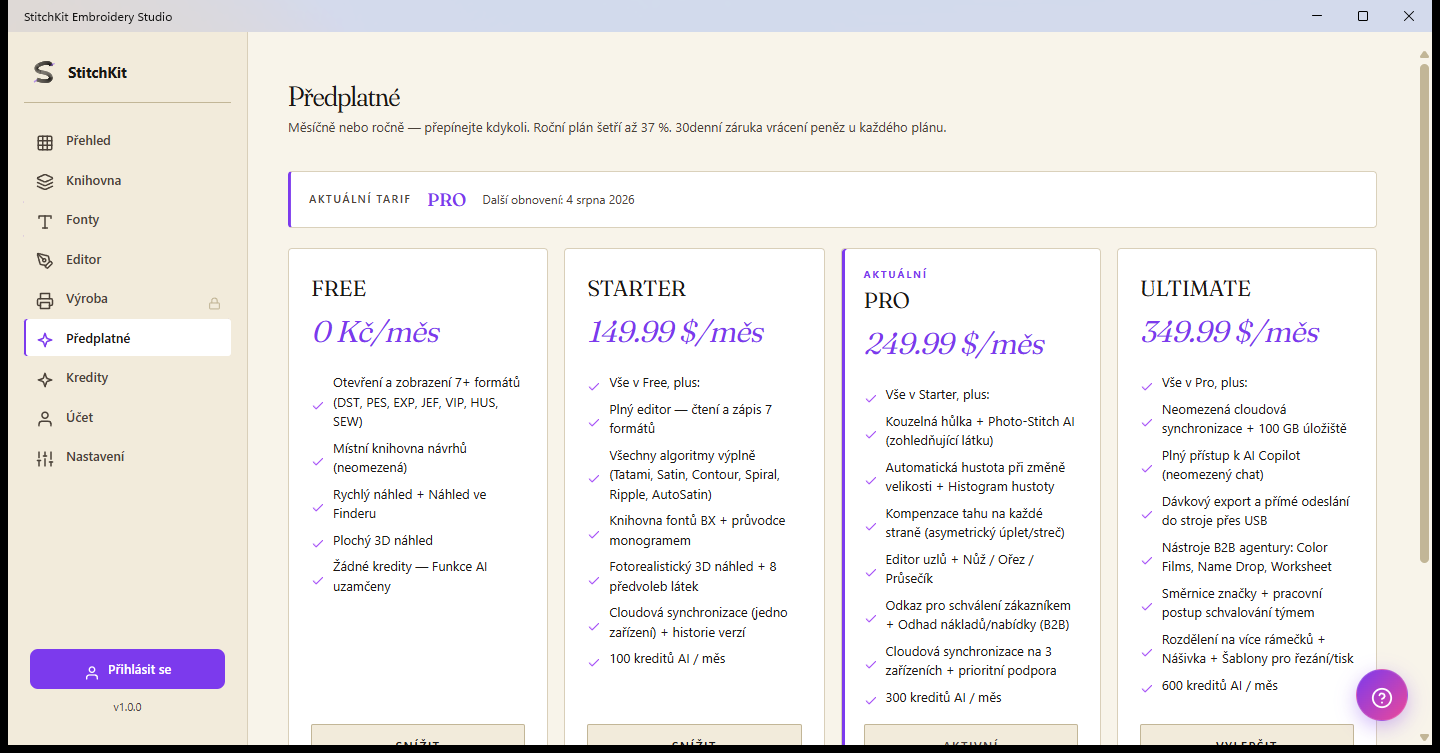Click the Přihlásit se button
This screenshot has width=1440, height=753.
coord(127,669)
